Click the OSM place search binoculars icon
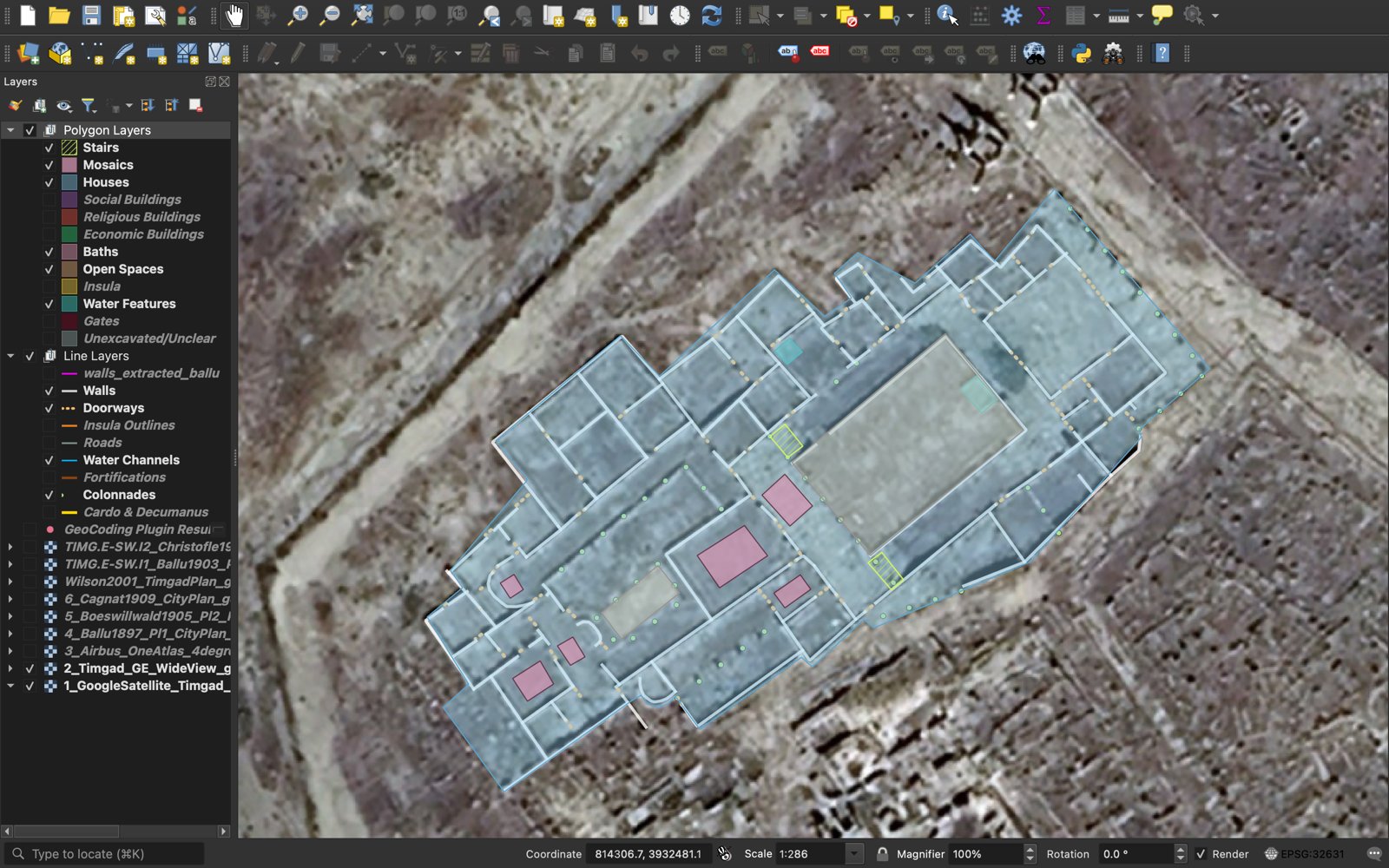 click(1034, 53)
